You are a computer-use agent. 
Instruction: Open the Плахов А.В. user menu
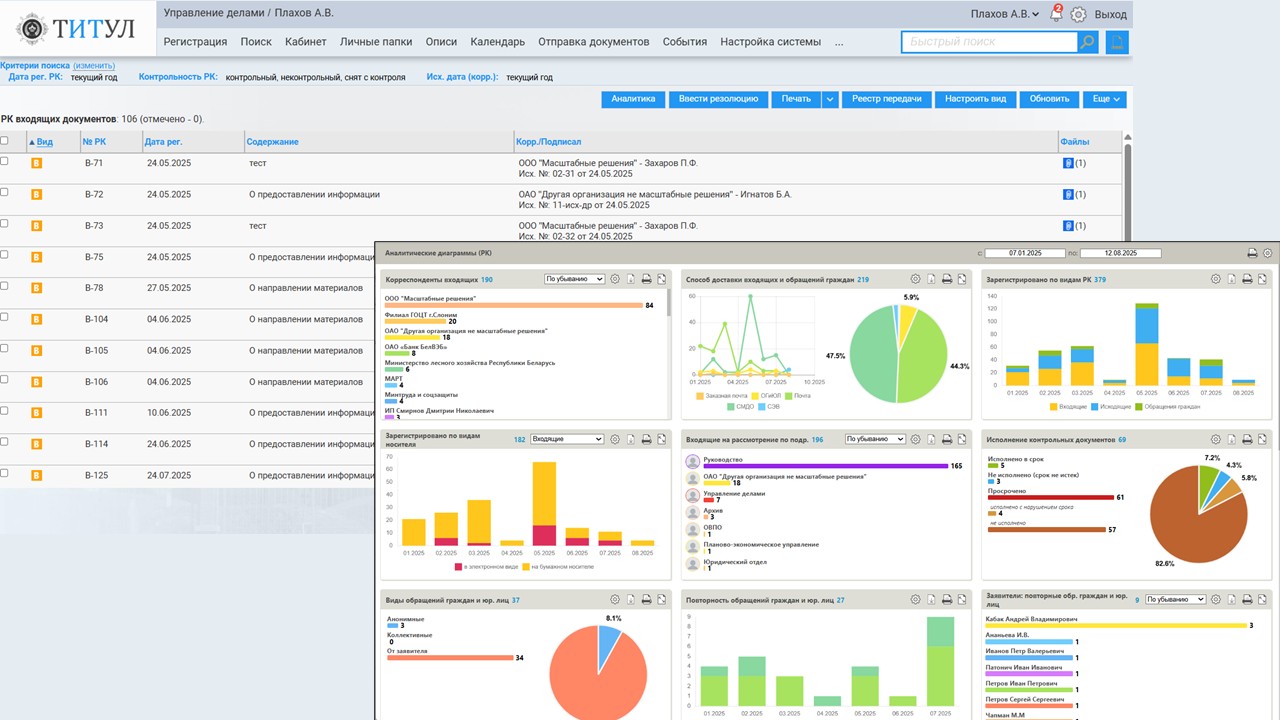pyautogui.click(x=1004, y=15)
